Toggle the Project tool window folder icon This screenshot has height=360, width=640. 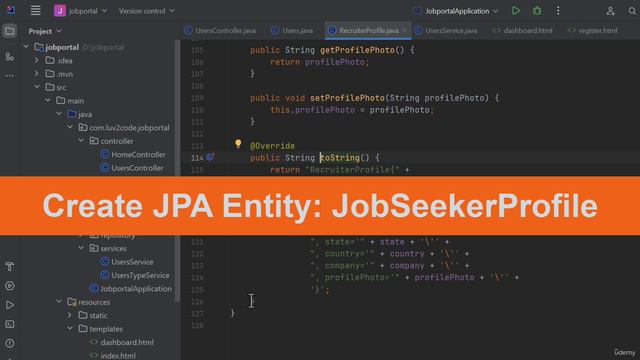pos(10,31)
